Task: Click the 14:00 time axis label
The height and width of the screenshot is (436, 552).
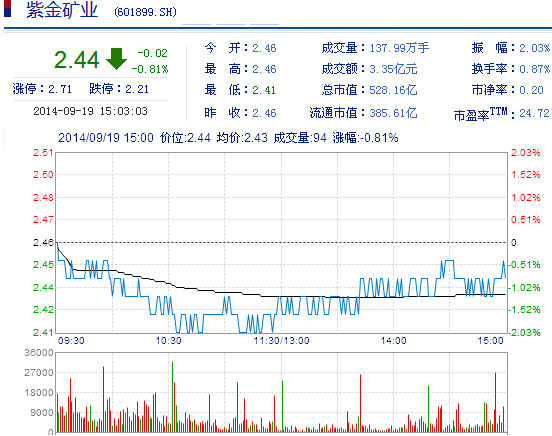Action: click(x=394, y=341)
